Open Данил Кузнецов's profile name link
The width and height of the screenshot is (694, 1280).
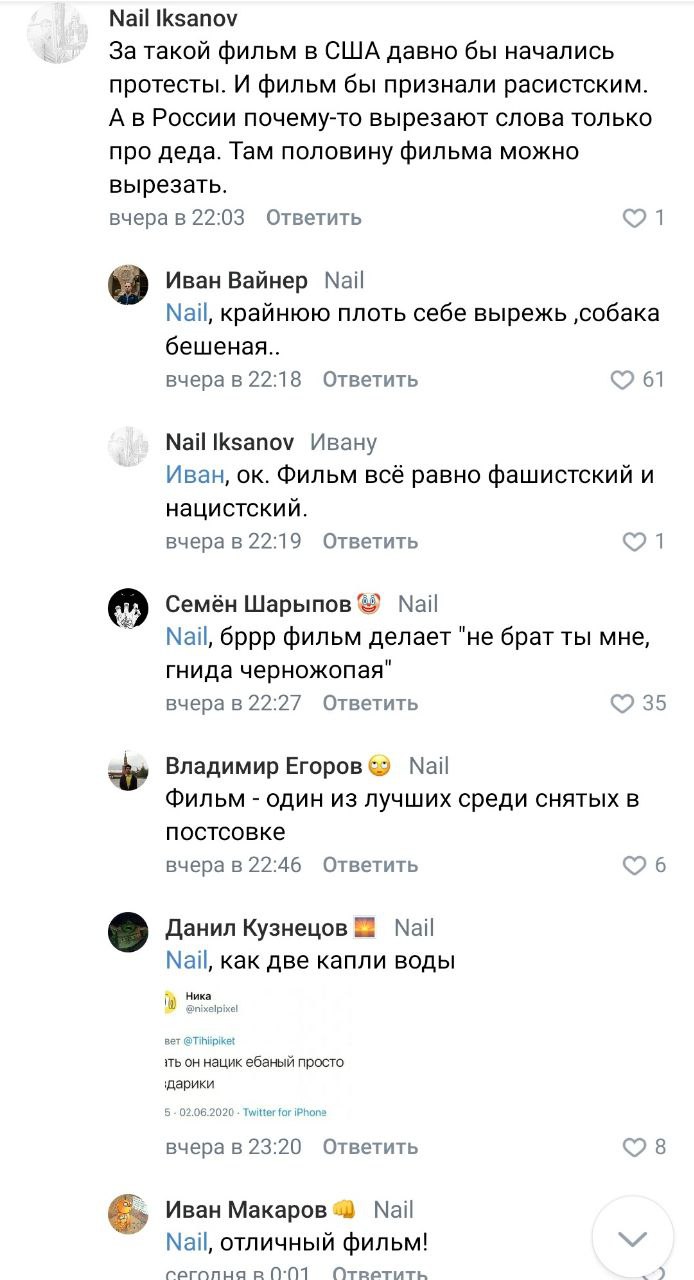tap(256, 928)
